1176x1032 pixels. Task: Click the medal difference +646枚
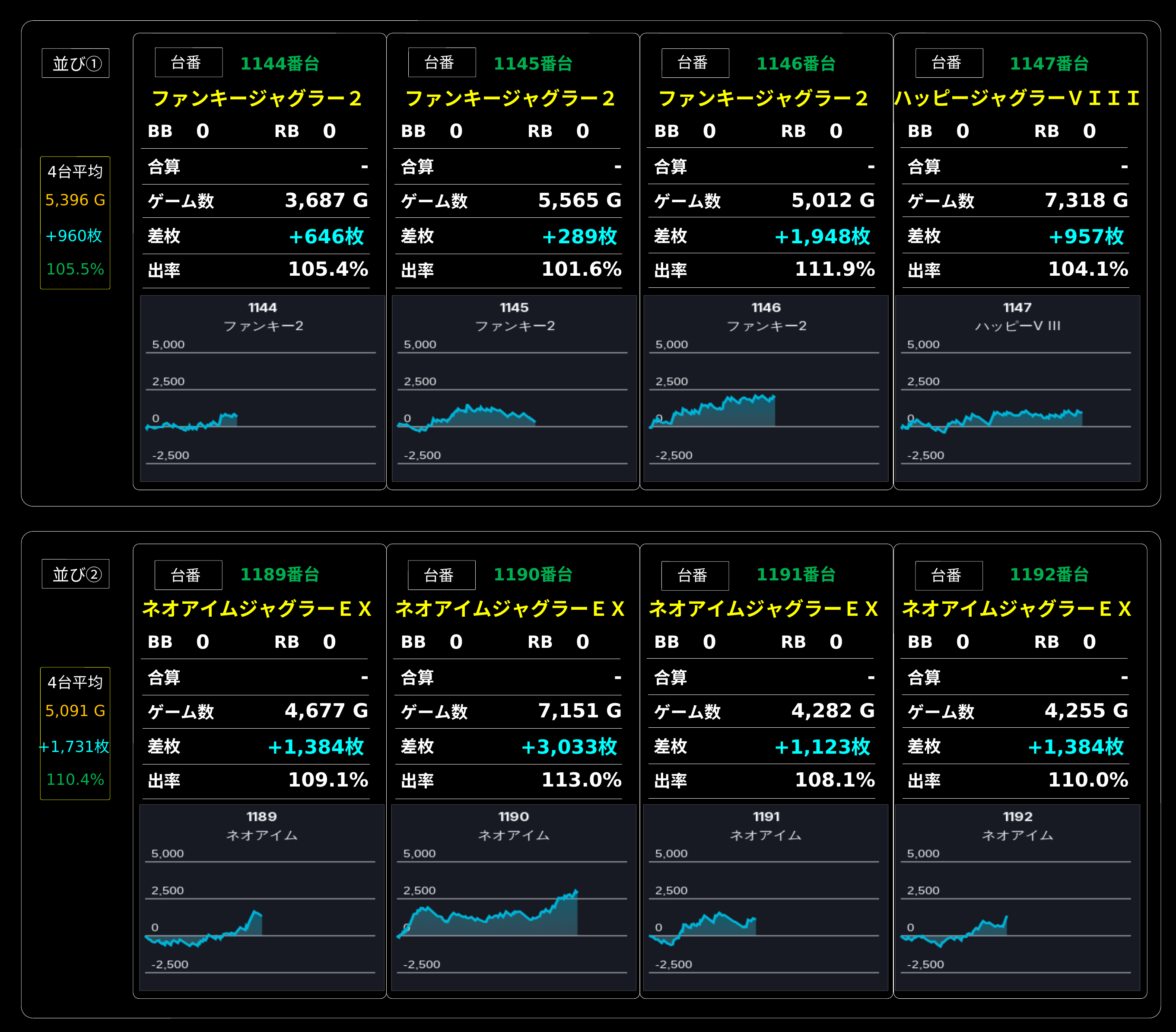(x=326, y=236)
